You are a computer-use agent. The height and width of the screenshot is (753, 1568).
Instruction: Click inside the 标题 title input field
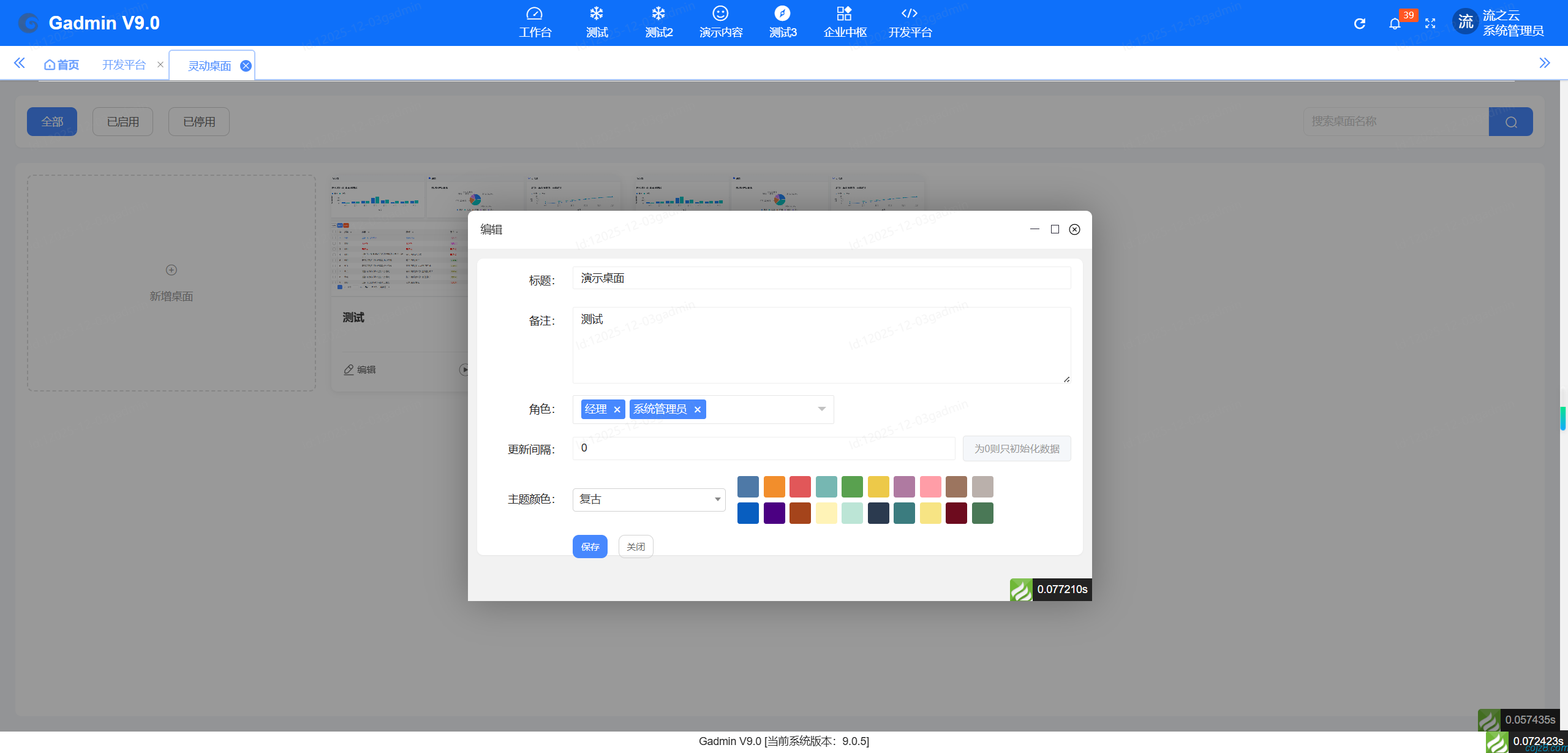pos(821,278)
